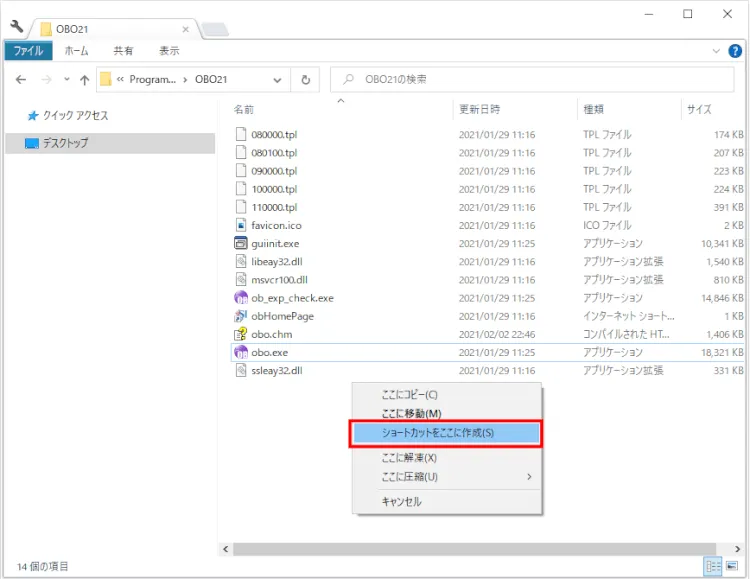Open the ここに圧縮(U) submenu arrow
This screenshot has height=579, width=750.
click(529, 477)
